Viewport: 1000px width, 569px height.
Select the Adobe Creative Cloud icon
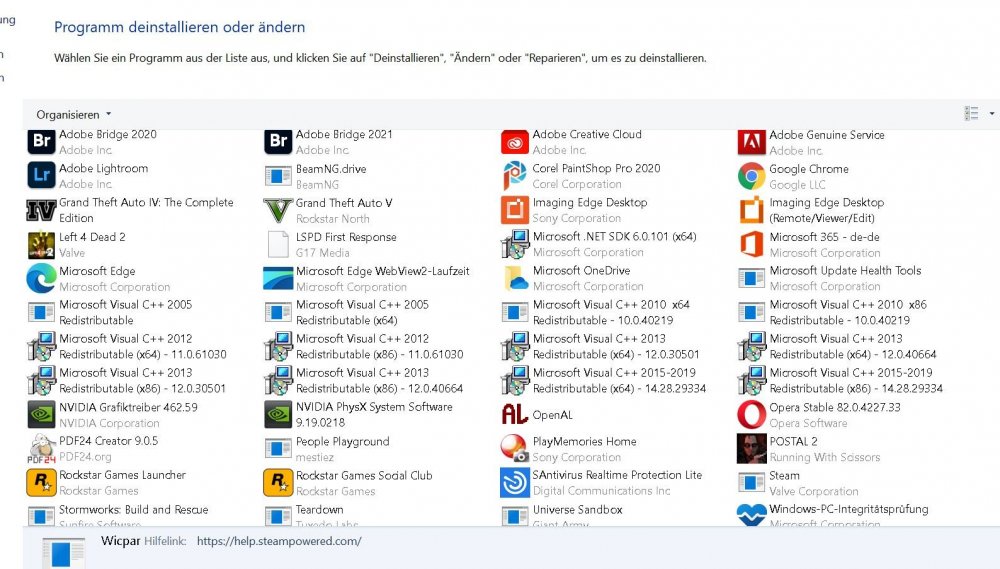point(515,142)
